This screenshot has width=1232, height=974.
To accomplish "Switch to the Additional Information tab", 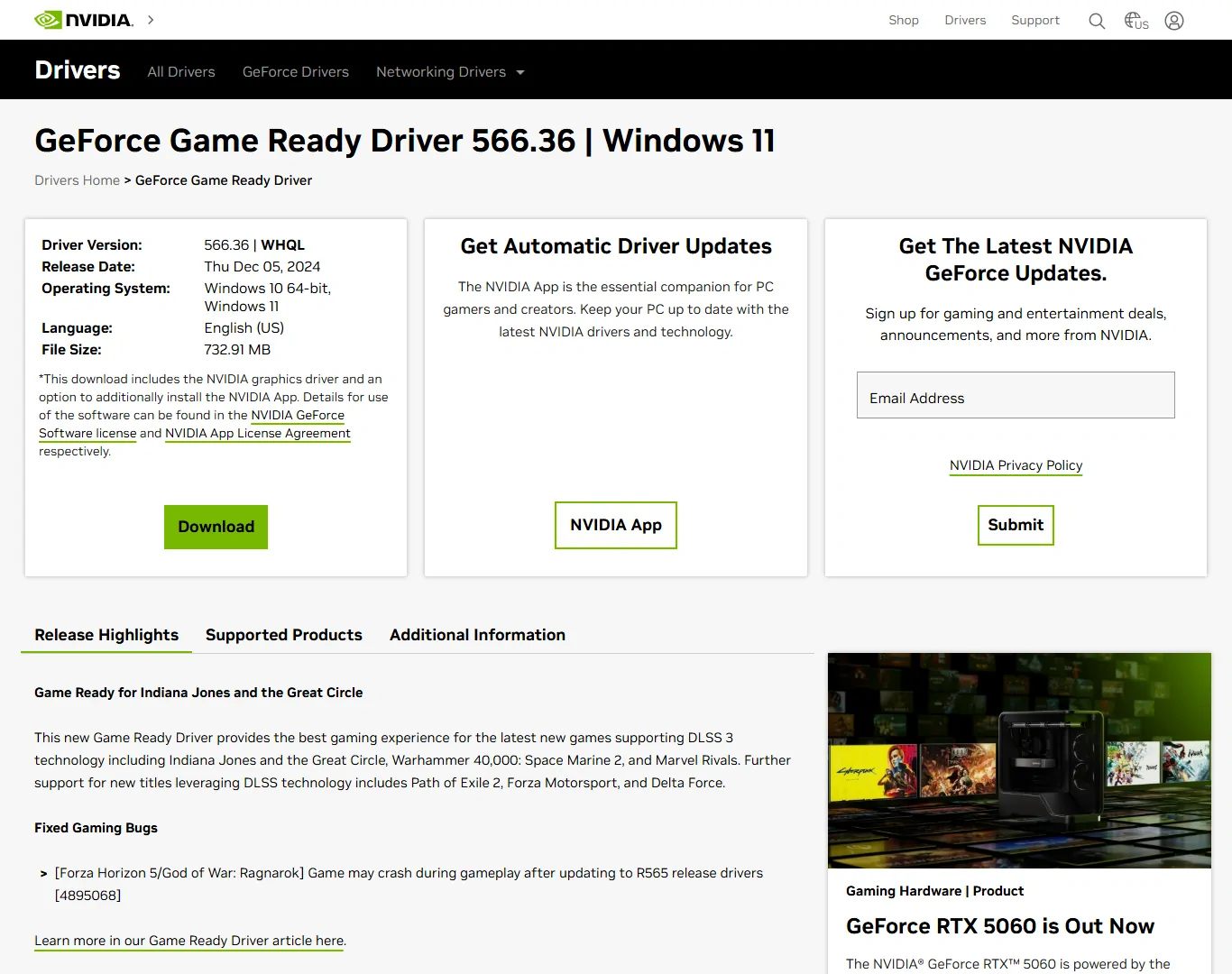I will point(477,635).
